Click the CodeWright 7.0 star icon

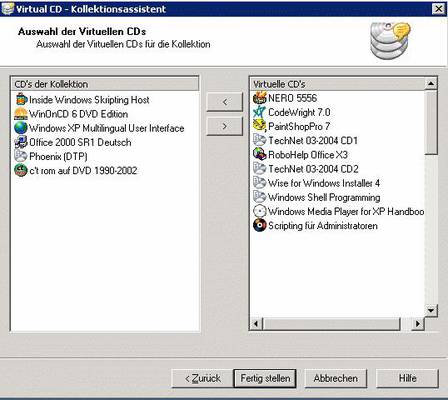pyautogui.click(x=259, y=112)
